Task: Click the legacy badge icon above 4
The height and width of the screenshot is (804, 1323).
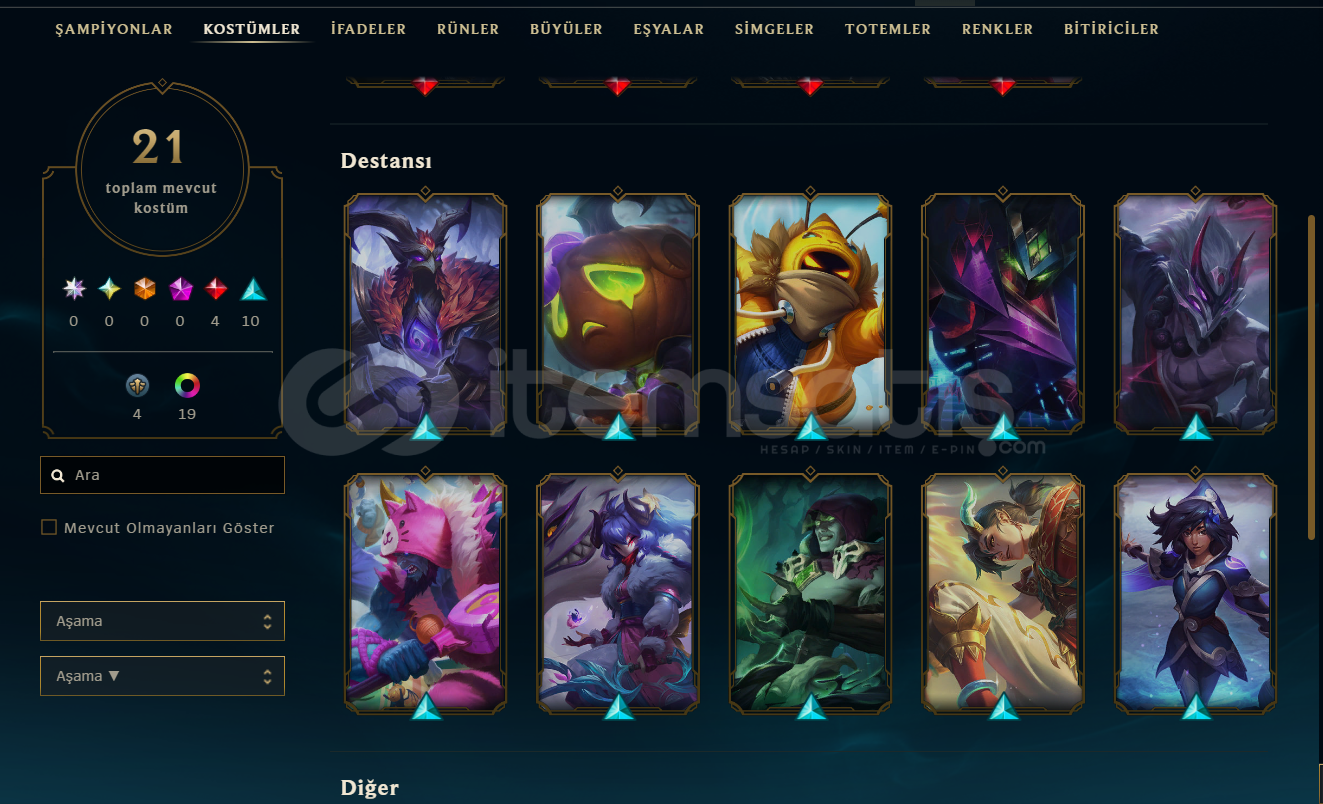Action: click(137, 385)
